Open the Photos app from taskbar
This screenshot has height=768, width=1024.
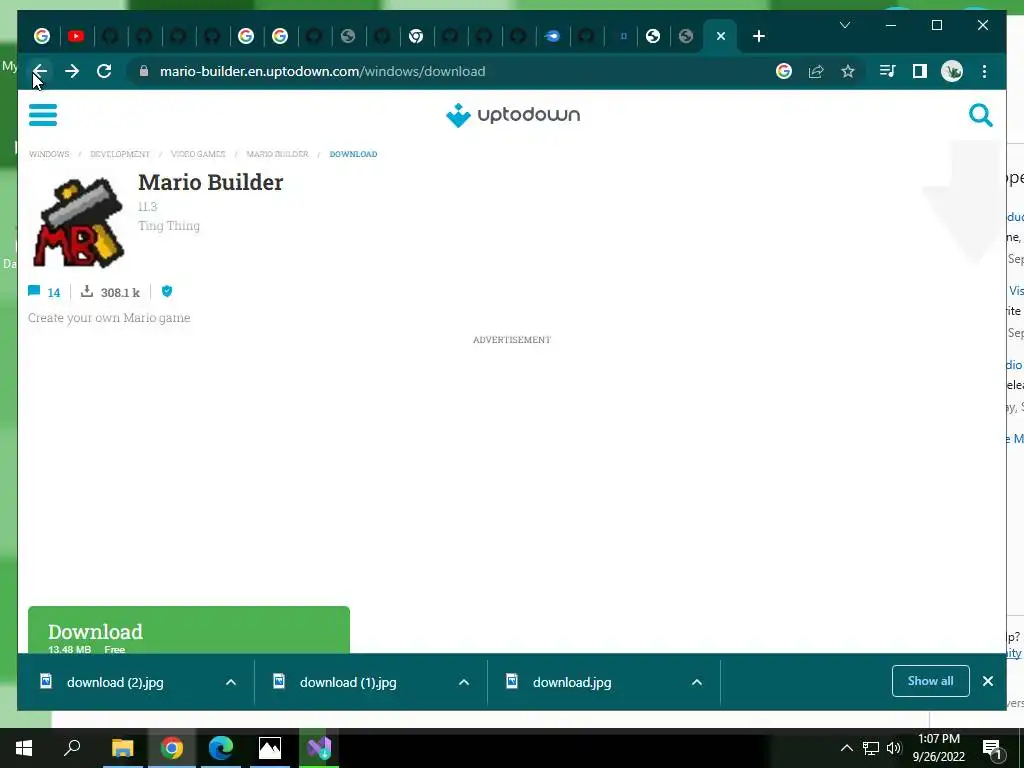pos(270,748)
